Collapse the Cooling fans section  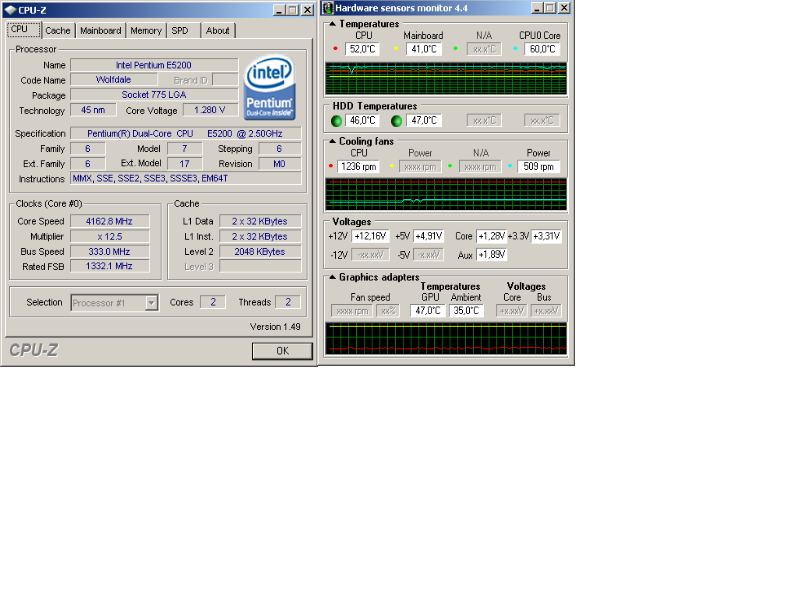click(x=333, y=141)
